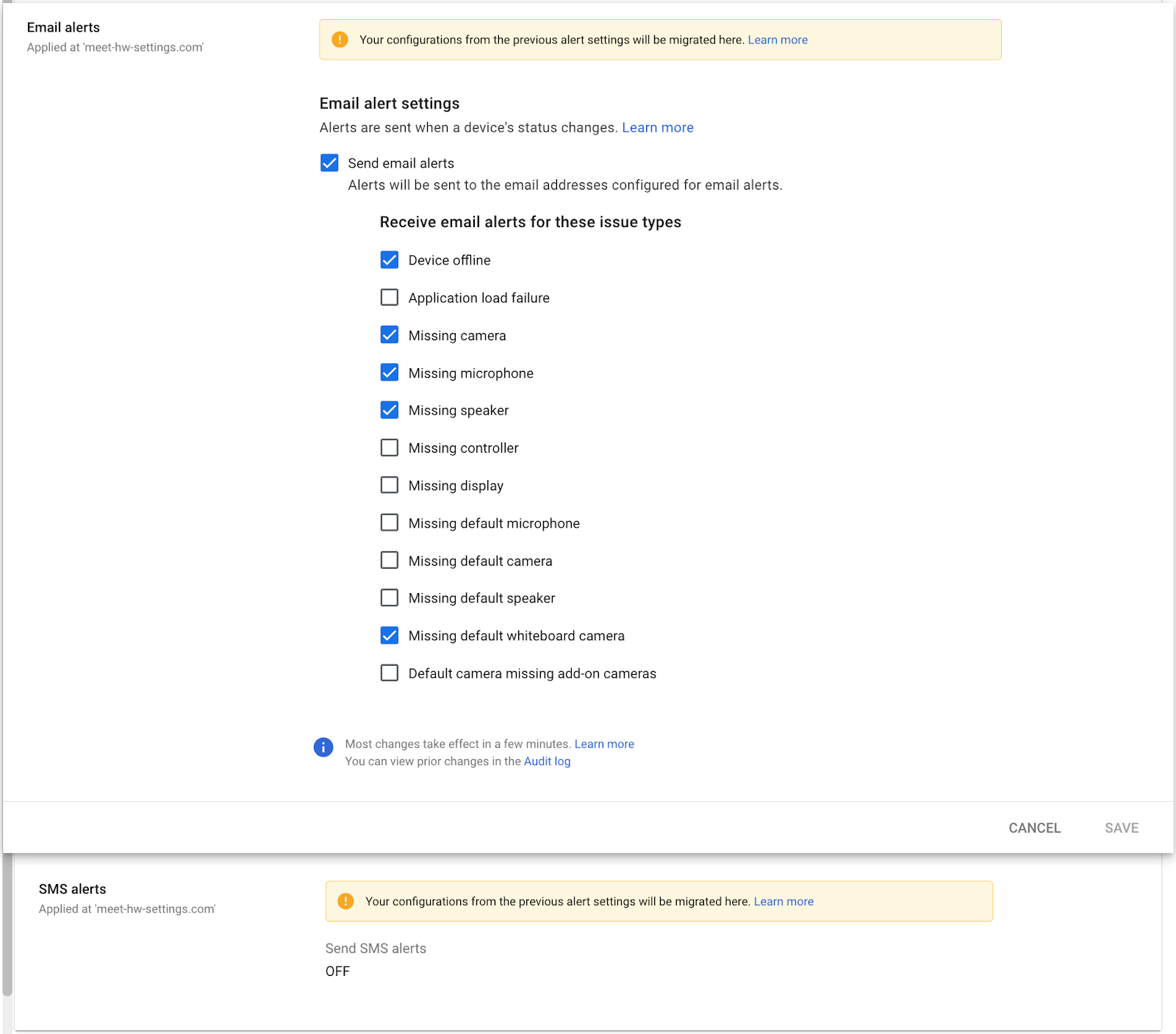Viewport: 1176px width, 1034px height.
Task: Click the CANCEL button
Action: coord(1035,828)
